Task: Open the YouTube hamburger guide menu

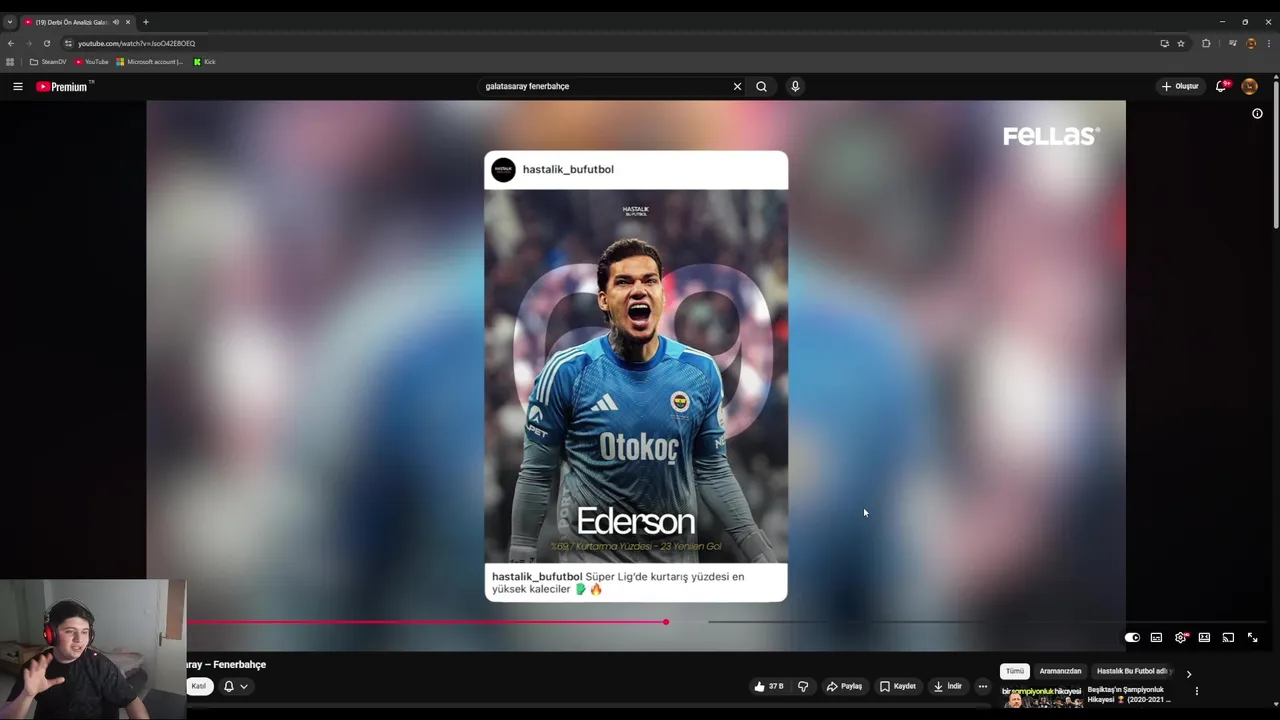Action: coord(17,87)
